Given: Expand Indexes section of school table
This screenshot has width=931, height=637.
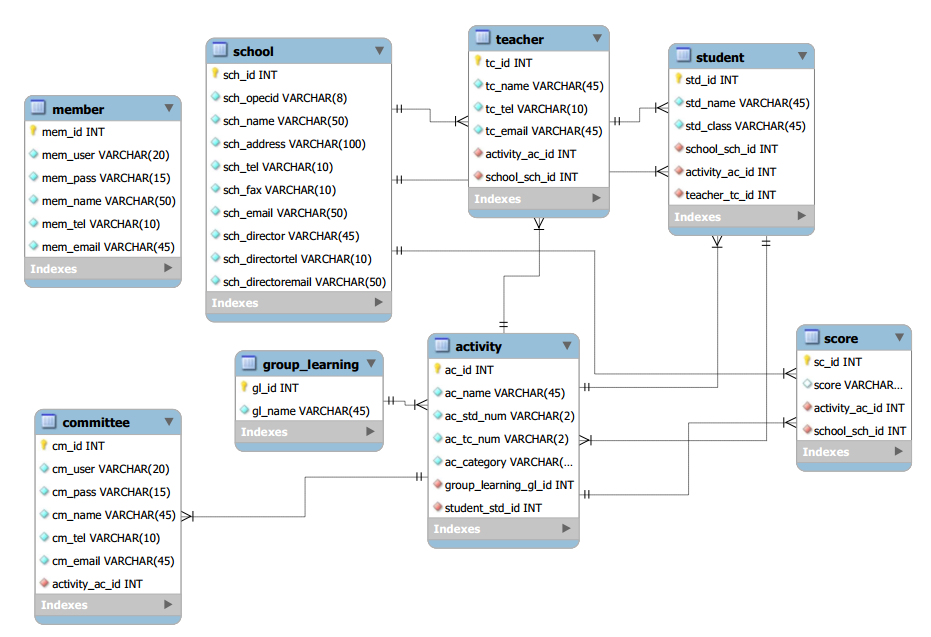Looking at the screenshot, I should coord(379,302).
